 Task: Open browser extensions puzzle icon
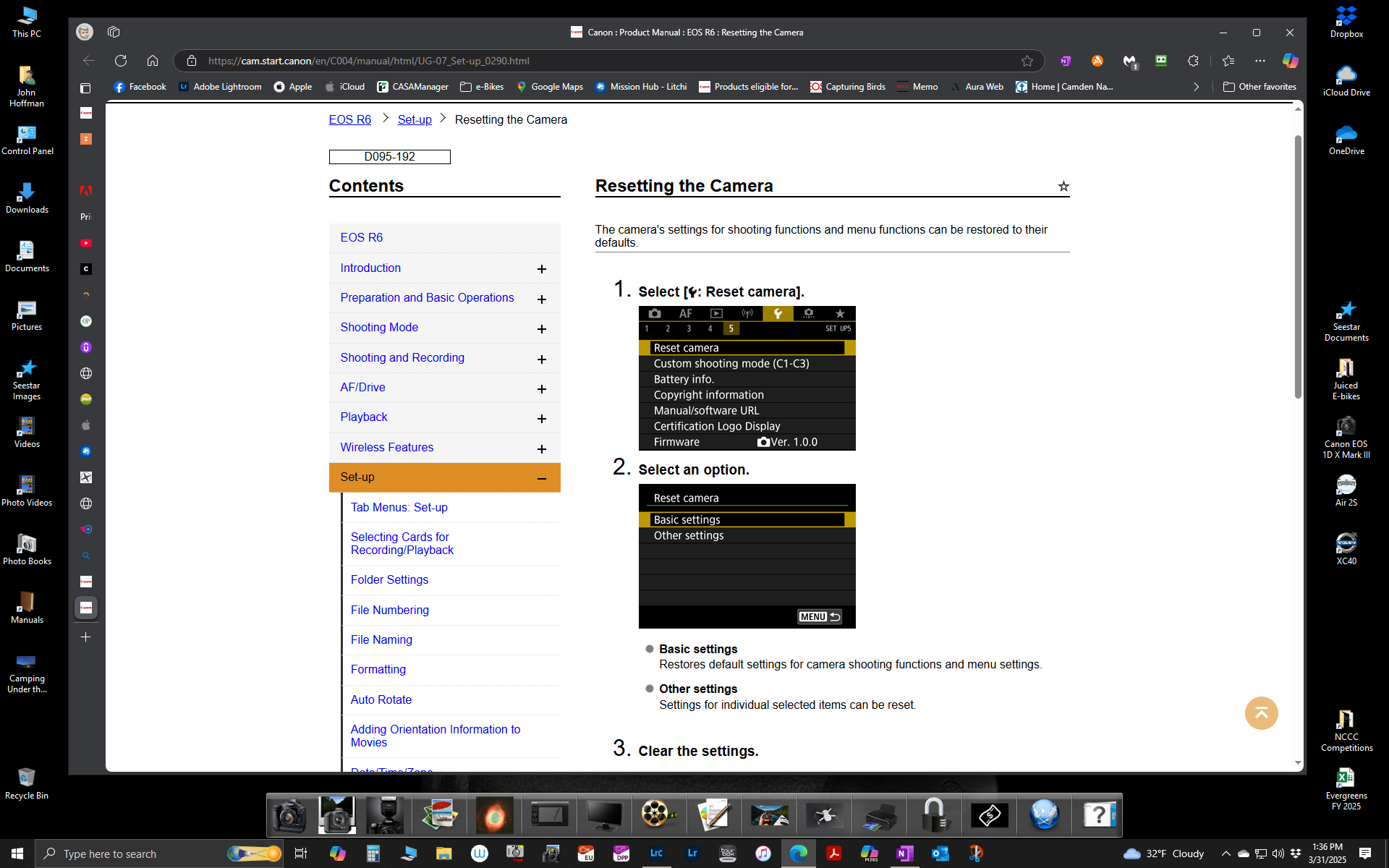[1193, 61]
